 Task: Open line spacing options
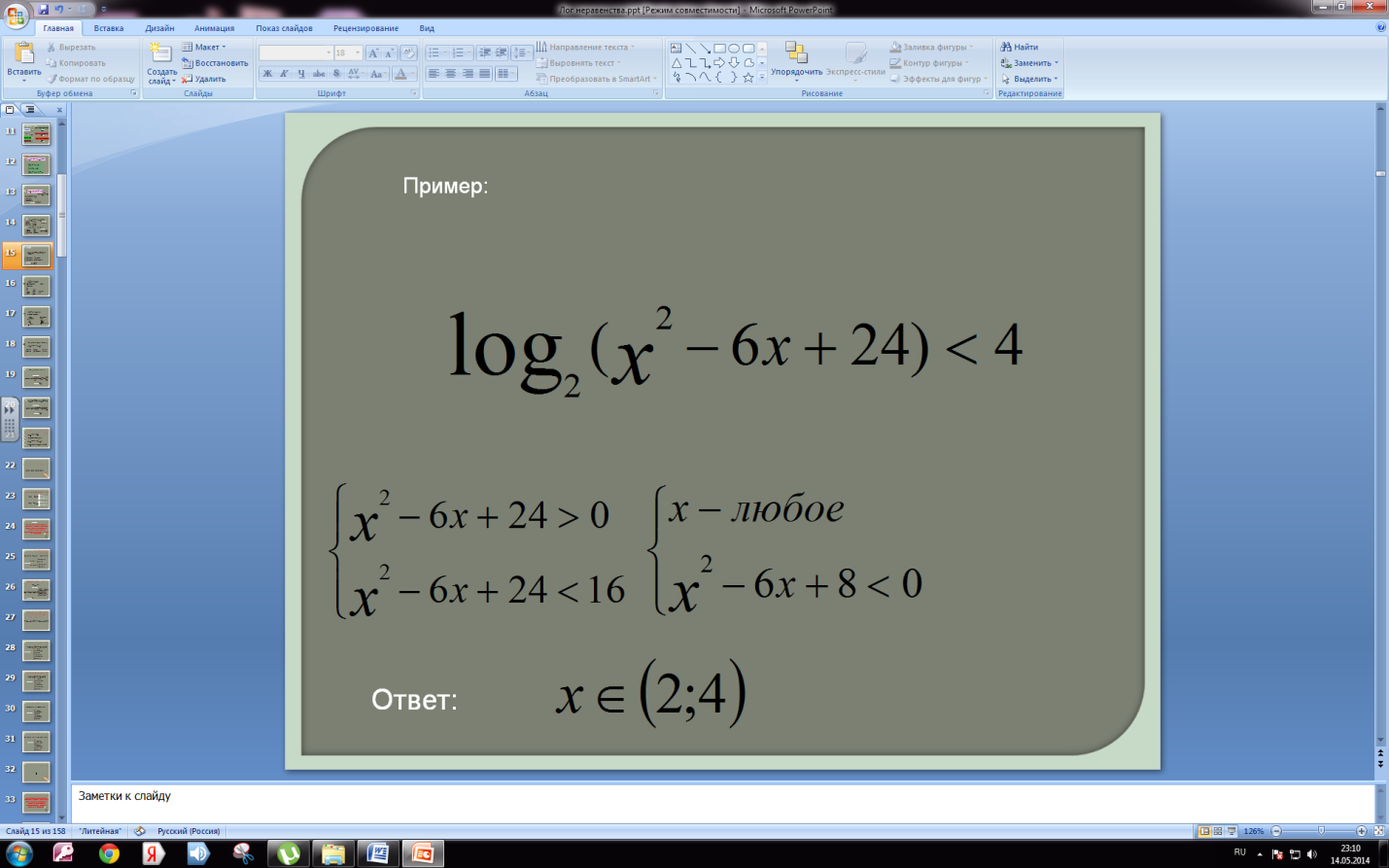522,52
